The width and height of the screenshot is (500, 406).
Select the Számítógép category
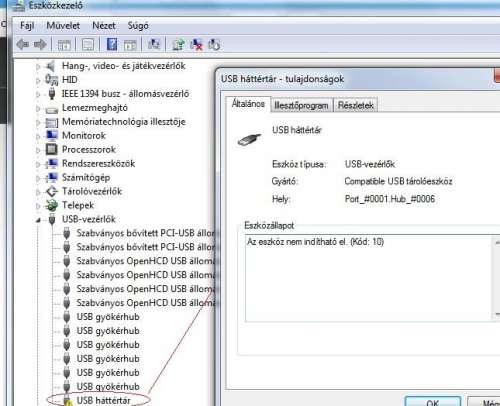click(x=86, y=177)
